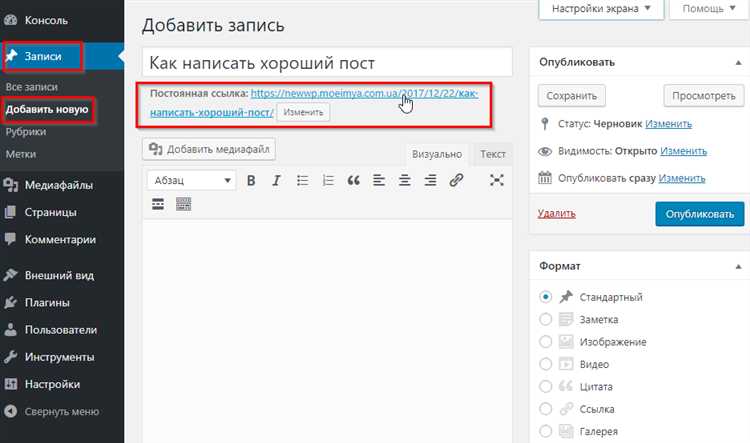Click Сохранить draft button
The height and width of the screenshot is (443, 750).
(x=572, y=96)
